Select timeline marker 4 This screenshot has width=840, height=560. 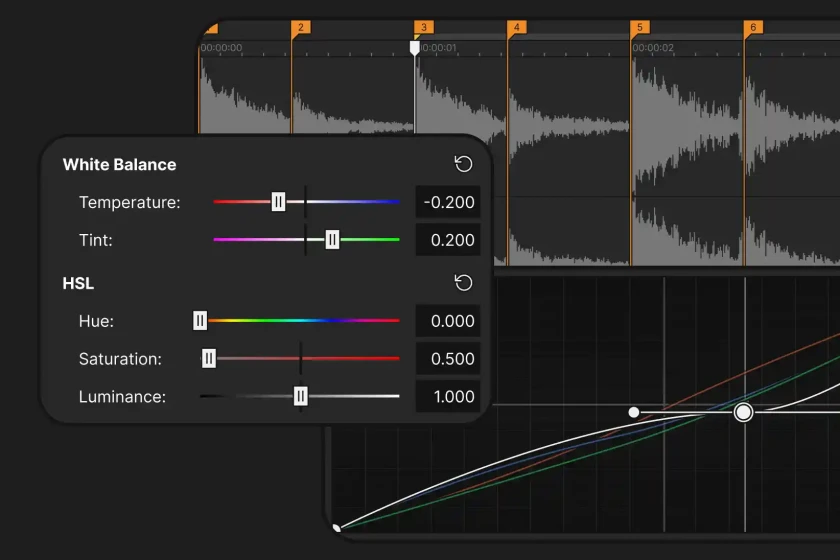pos(516,27)
